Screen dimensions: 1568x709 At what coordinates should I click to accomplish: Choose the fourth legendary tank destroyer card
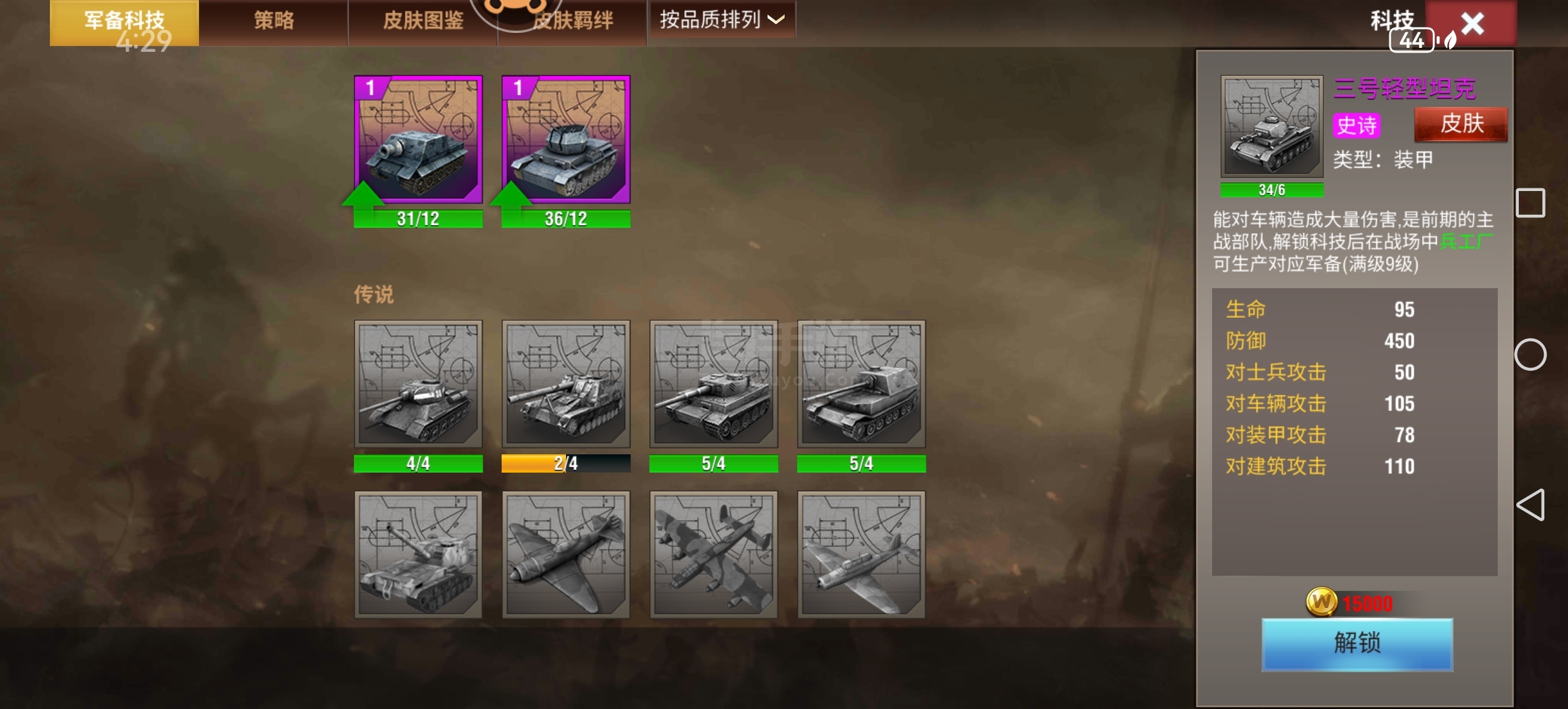point(861,384)
